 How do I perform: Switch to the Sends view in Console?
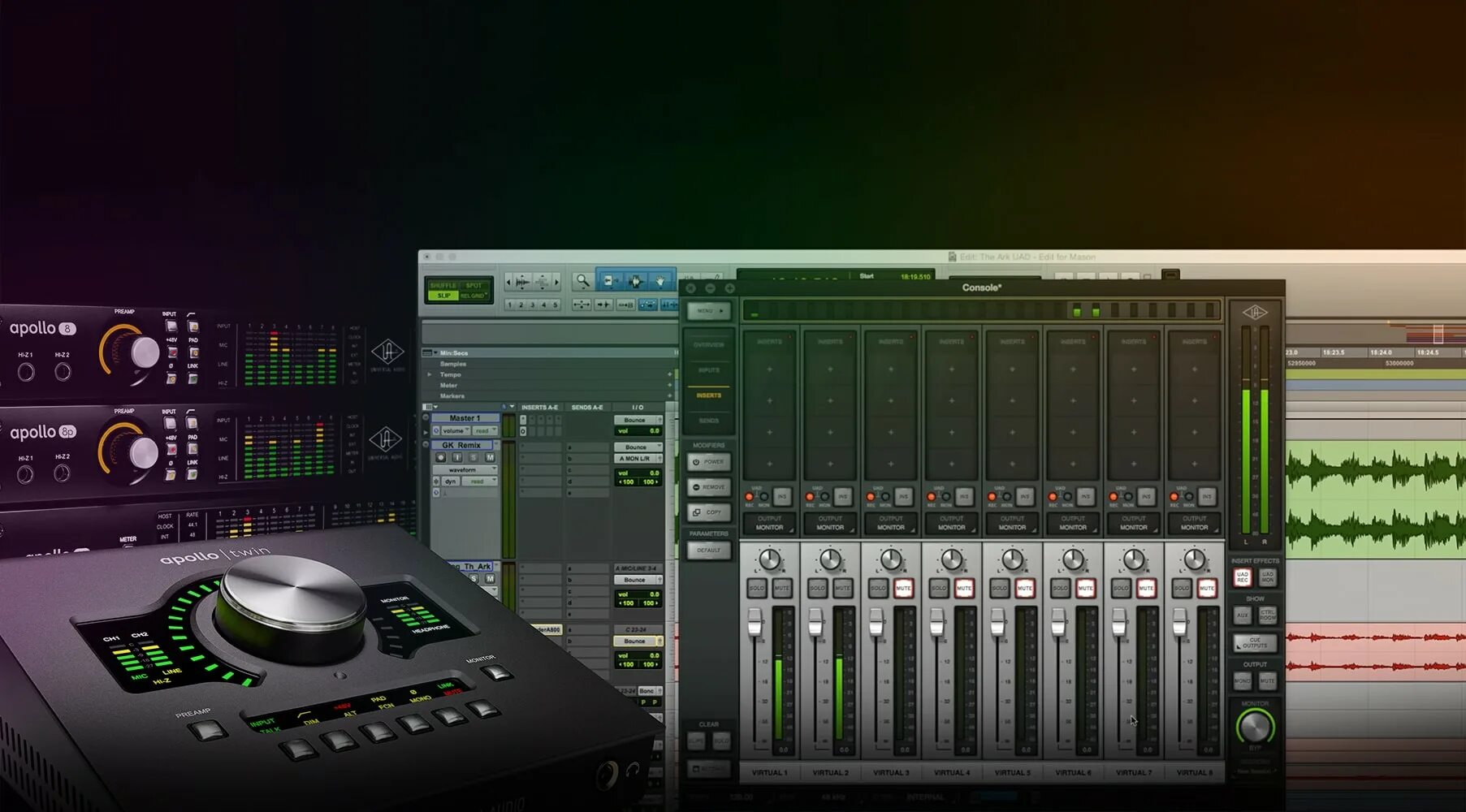point(708,421)
